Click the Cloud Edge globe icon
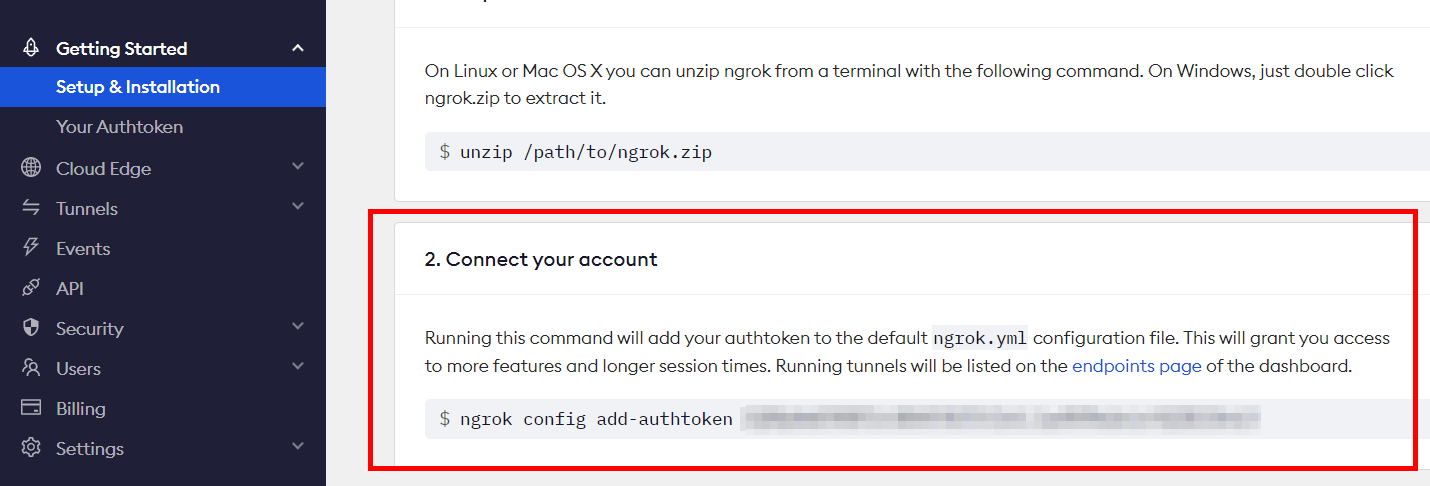 (x=31, y=168)
